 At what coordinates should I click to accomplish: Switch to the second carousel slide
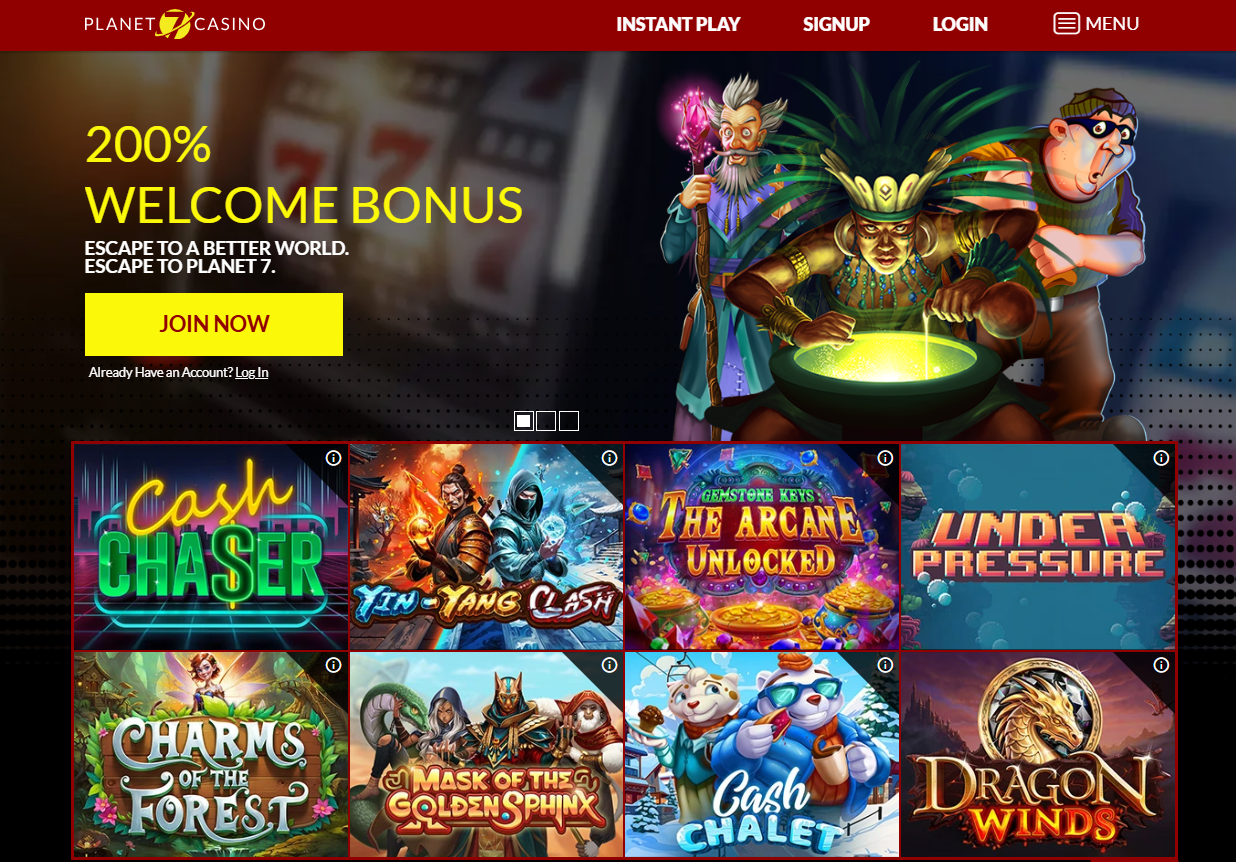(546, 421)
